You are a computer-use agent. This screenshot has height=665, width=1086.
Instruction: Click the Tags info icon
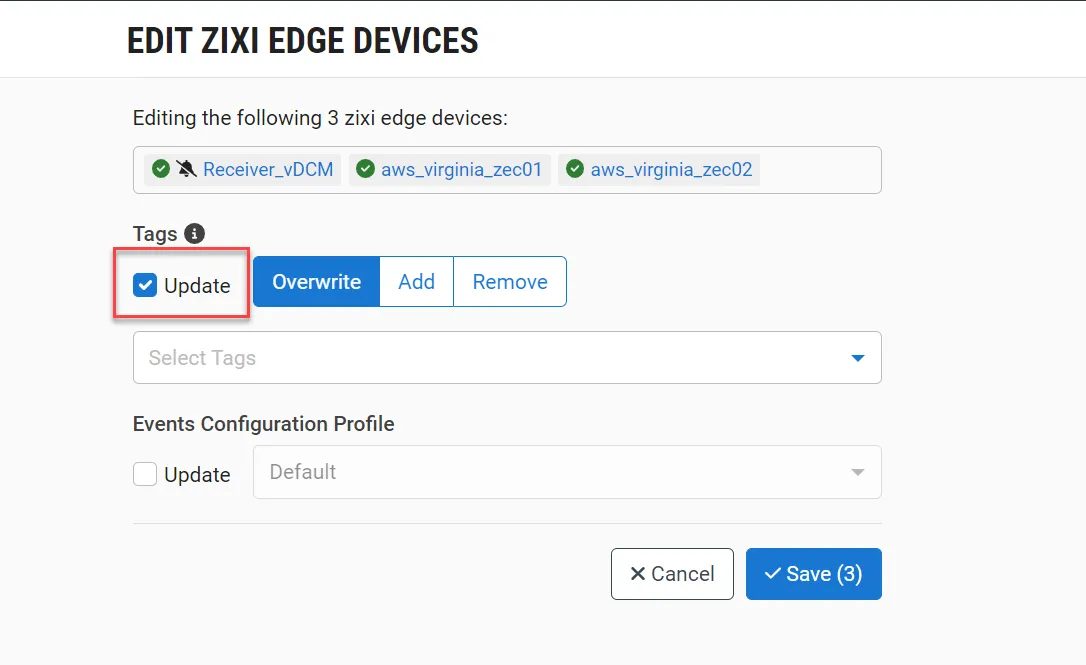pyautogui.click(x=194, y=233)
